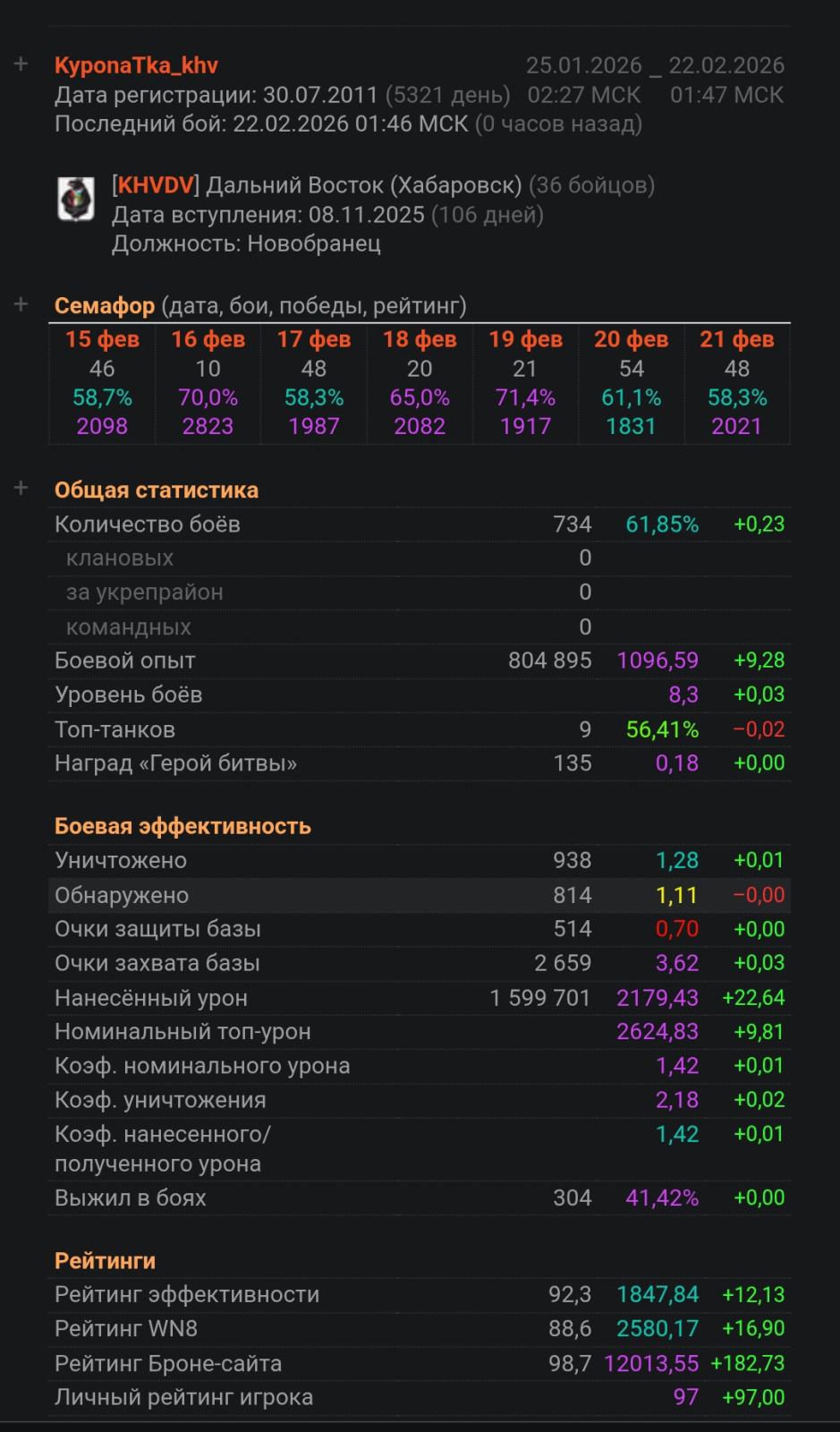This screenshot has width=840, height=1432.
Task: Click the 41,42% survival value
Action: (662, 1198)
